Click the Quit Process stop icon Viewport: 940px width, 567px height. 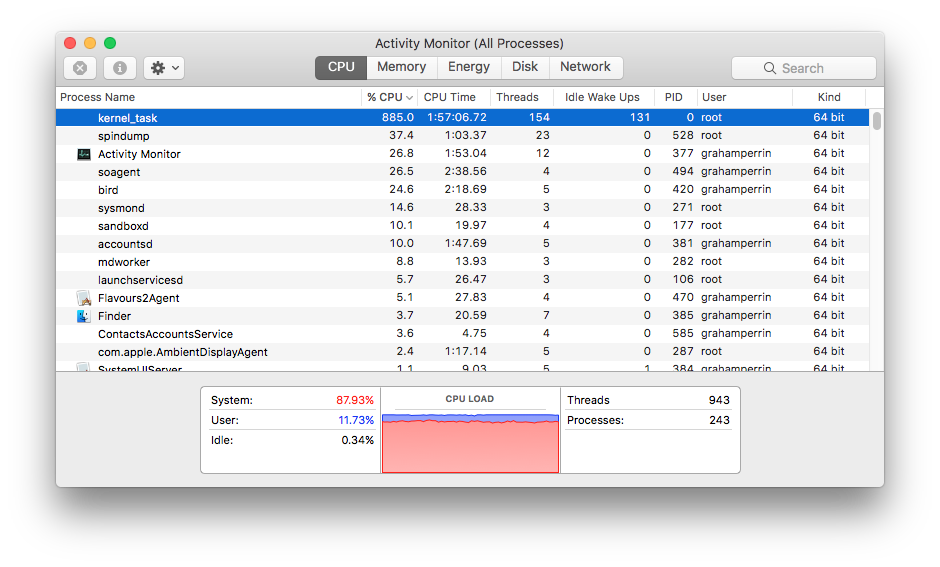[80, 68]
